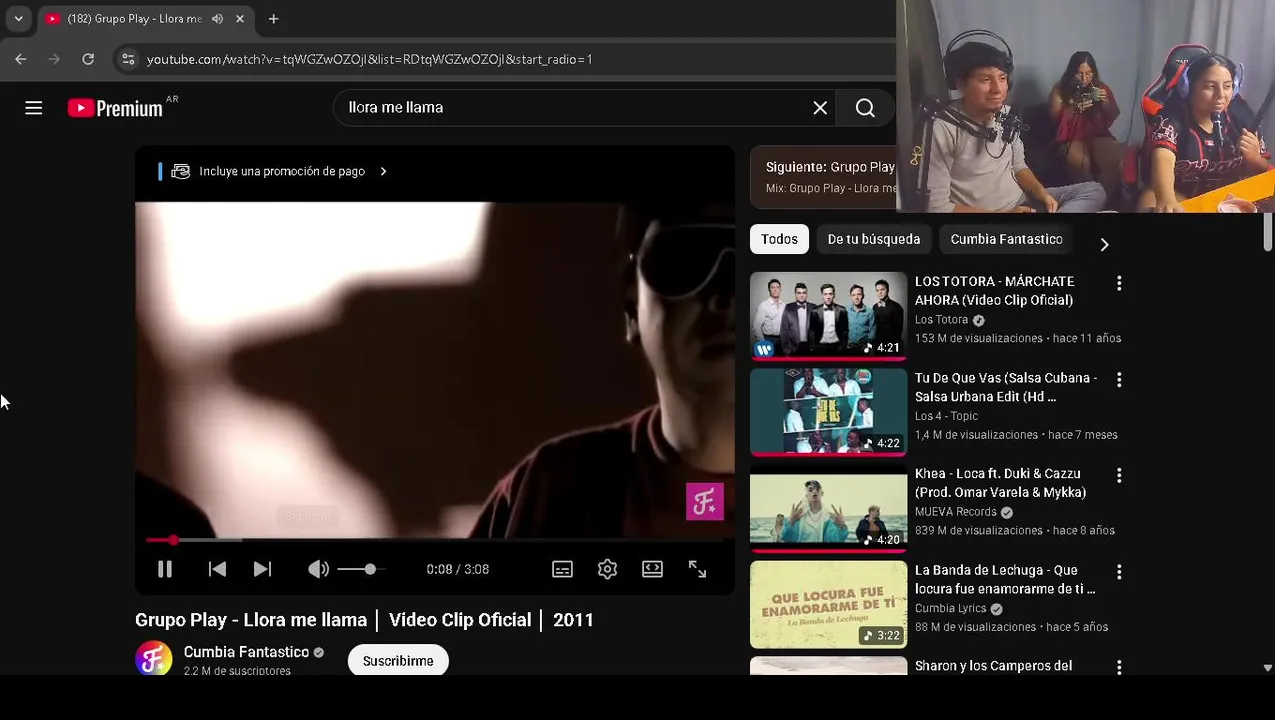1275x720 pixels.
Task: Open Los 4 - Topic channel link
Action: point(946,416)
